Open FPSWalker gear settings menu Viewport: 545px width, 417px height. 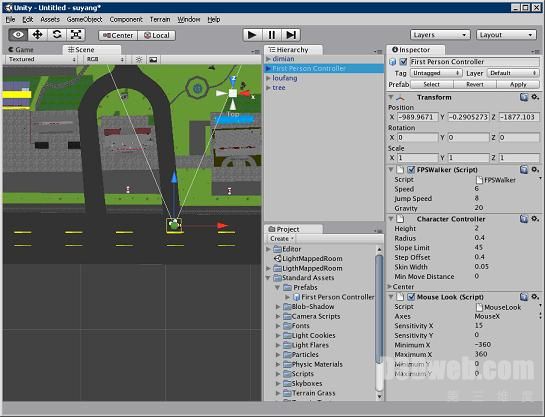535,170
